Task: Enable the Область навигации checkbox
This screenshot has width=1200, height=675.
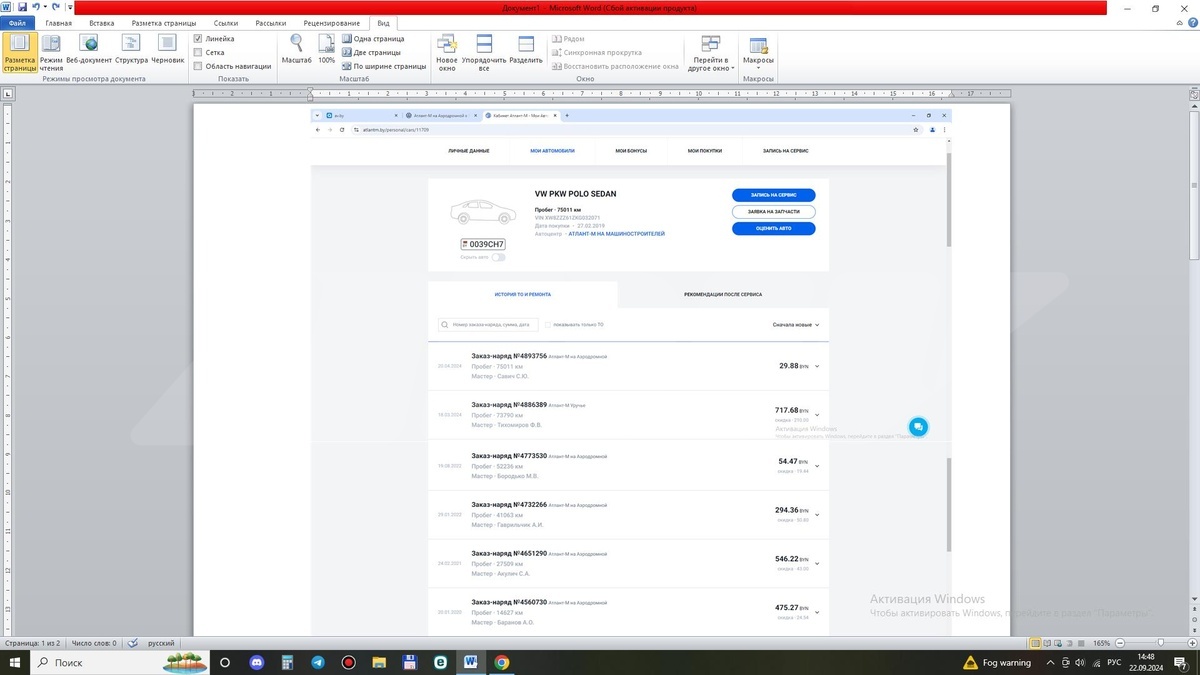Action: 198,66
